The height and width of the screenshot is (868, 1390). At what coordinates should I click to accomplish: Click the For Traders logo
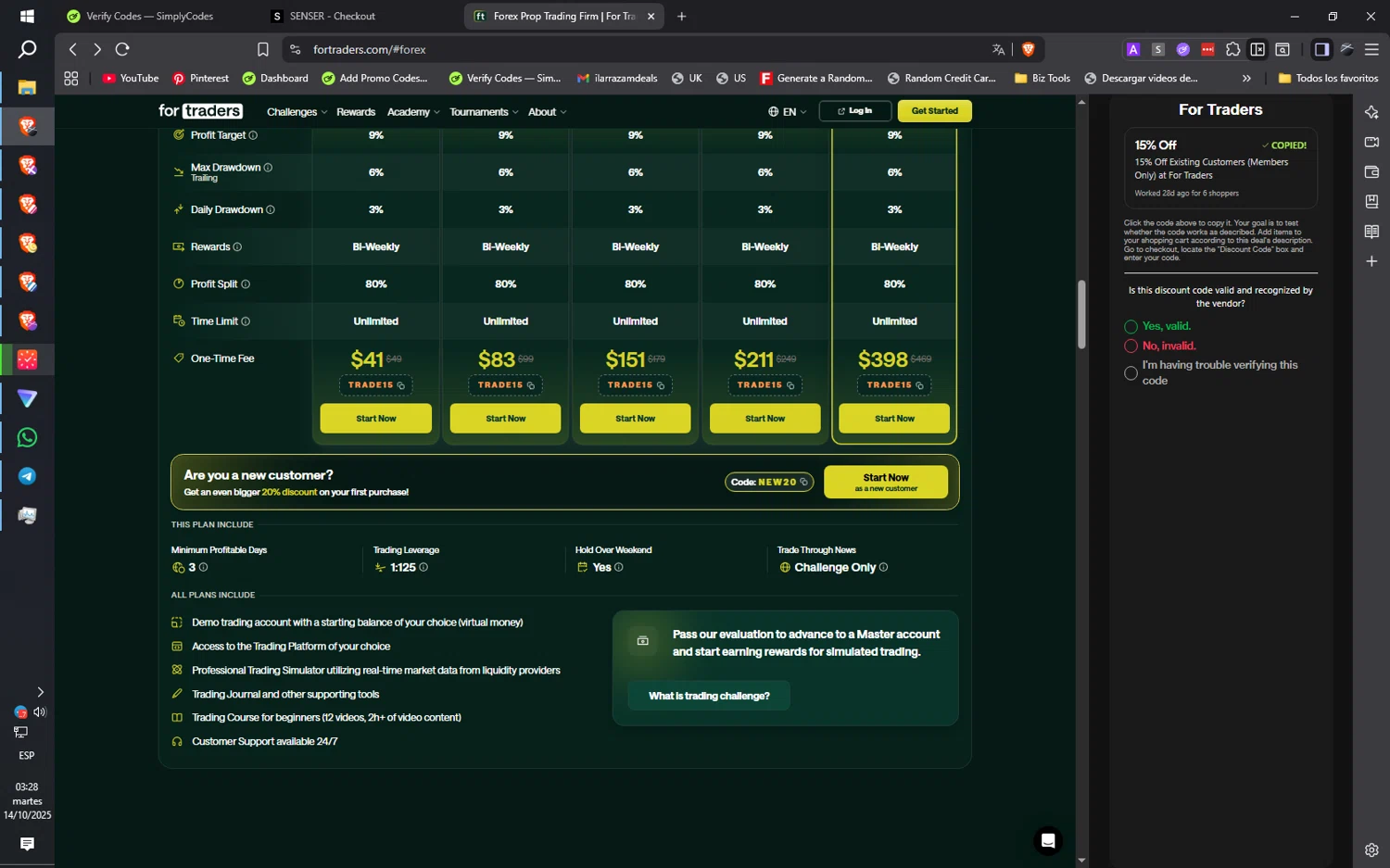coord(200,111)
